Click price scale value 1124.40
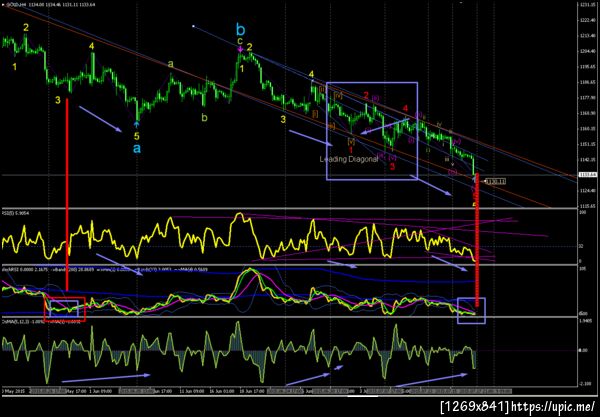The height and width of the screenshot is (417, 600). [x=586, y=191]
